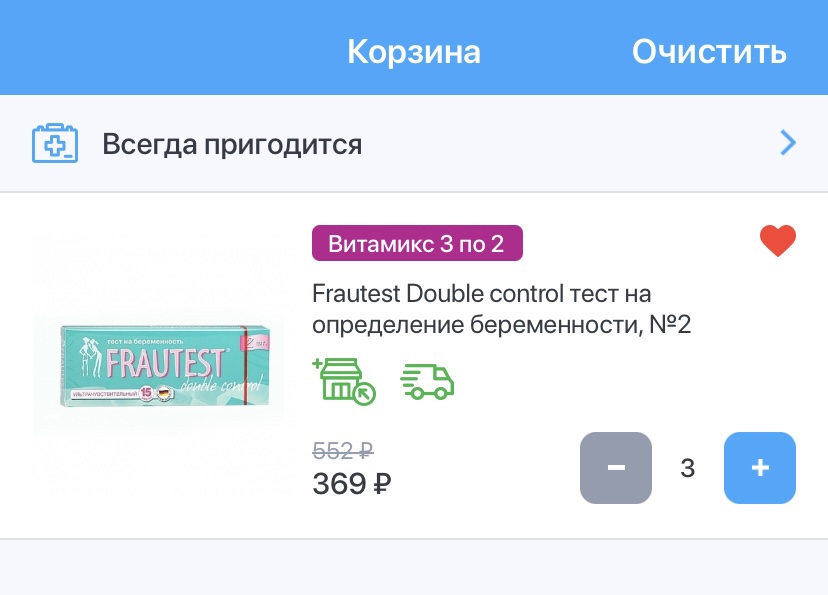Tap the Витамикс 3 по 2 promo badge
The width and height of the screenshot is (828, 595).
point(417,243)
